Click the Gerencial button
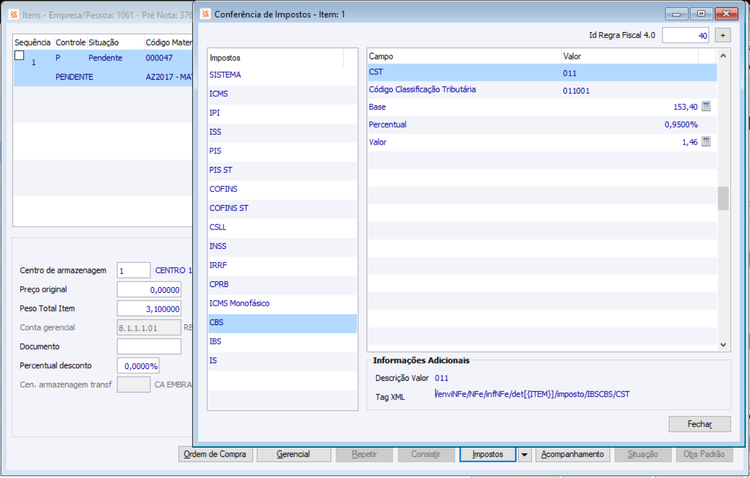Screen dimensions: 750x478 pyautogui.click(x=293, y=454)
